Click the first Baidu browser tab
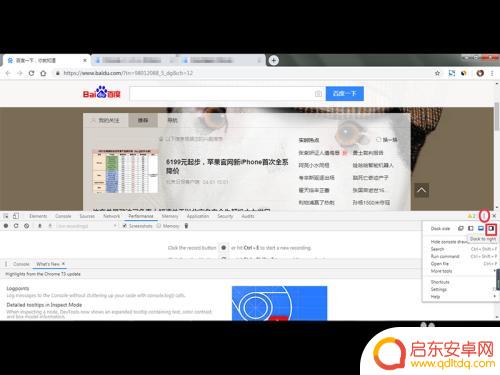500x375 pixels. pyautogui.click(x=46, y=60)
